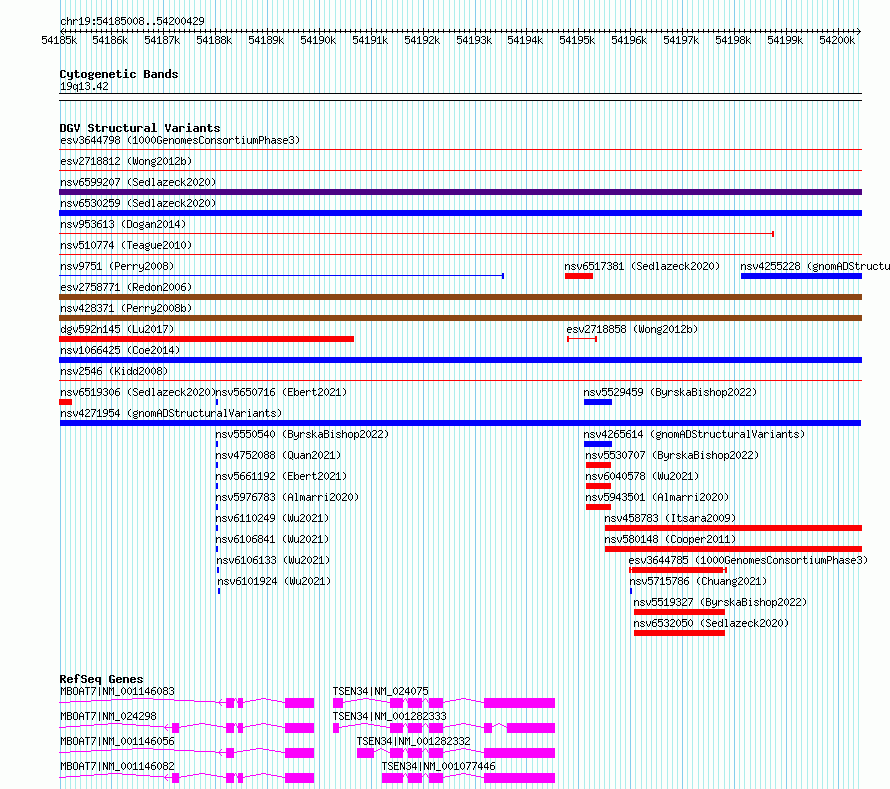Click the nsv953613 (Dogan2014) label
This screenshot has height=789, width=890.
tap(123, 224)
